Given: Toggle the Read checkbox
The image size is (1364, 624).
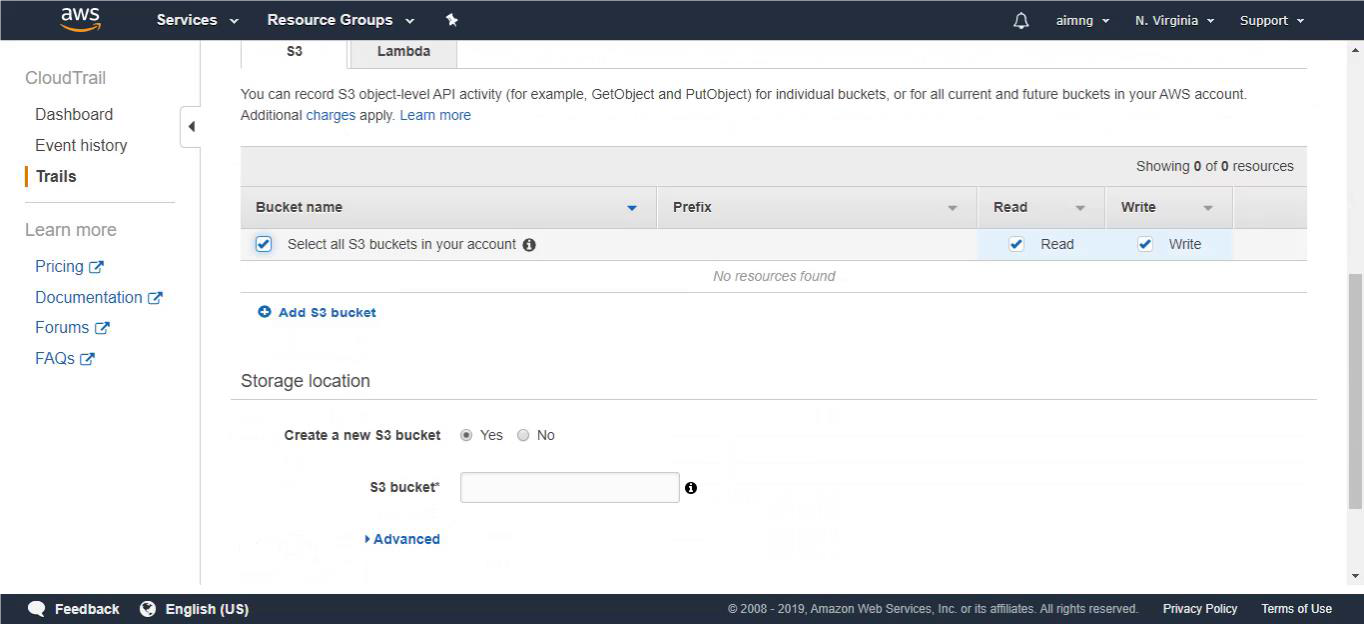Looking at the screenshot, I should tap(1017, 244).
